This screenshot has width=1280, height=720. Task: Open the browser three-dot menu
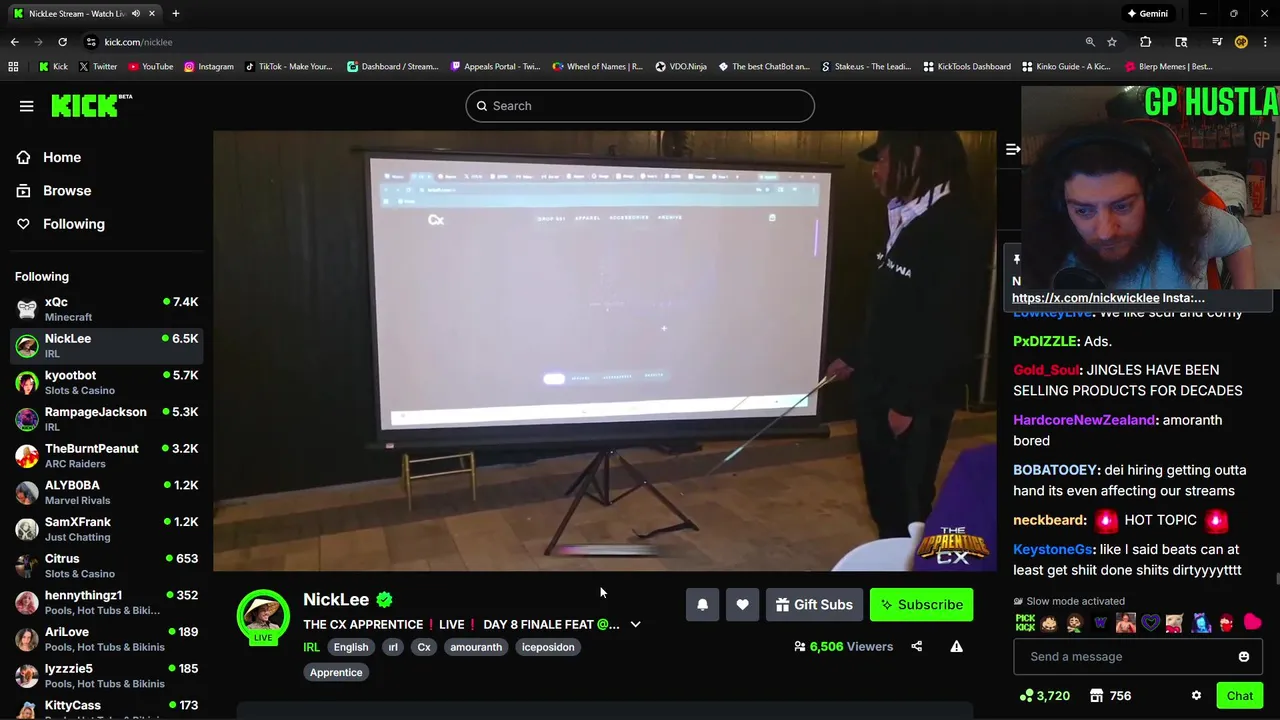click(1266, 42)
